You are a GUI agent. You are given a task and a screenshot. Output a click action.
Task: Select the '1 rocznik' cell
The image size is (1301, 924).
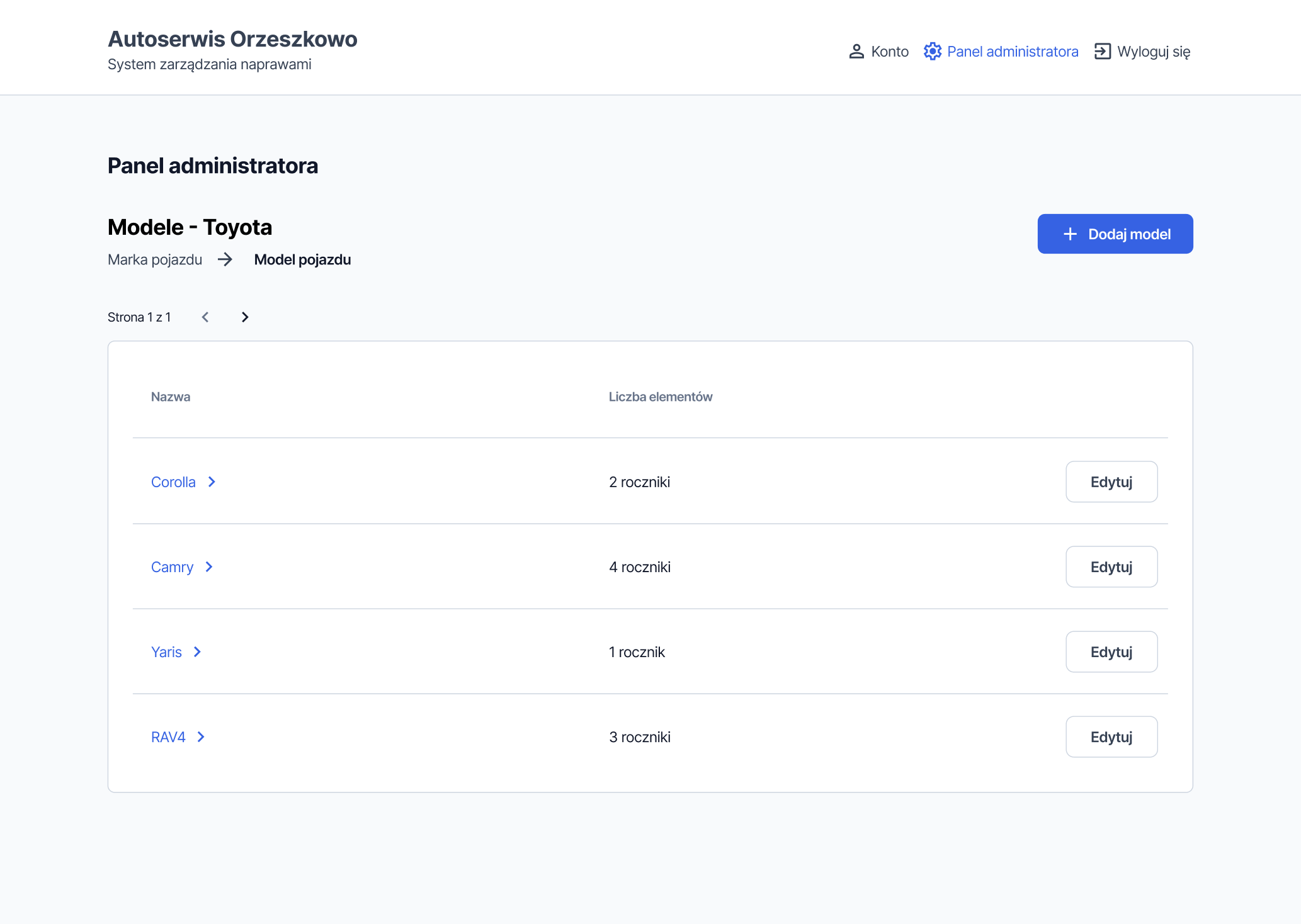point(637,652)
